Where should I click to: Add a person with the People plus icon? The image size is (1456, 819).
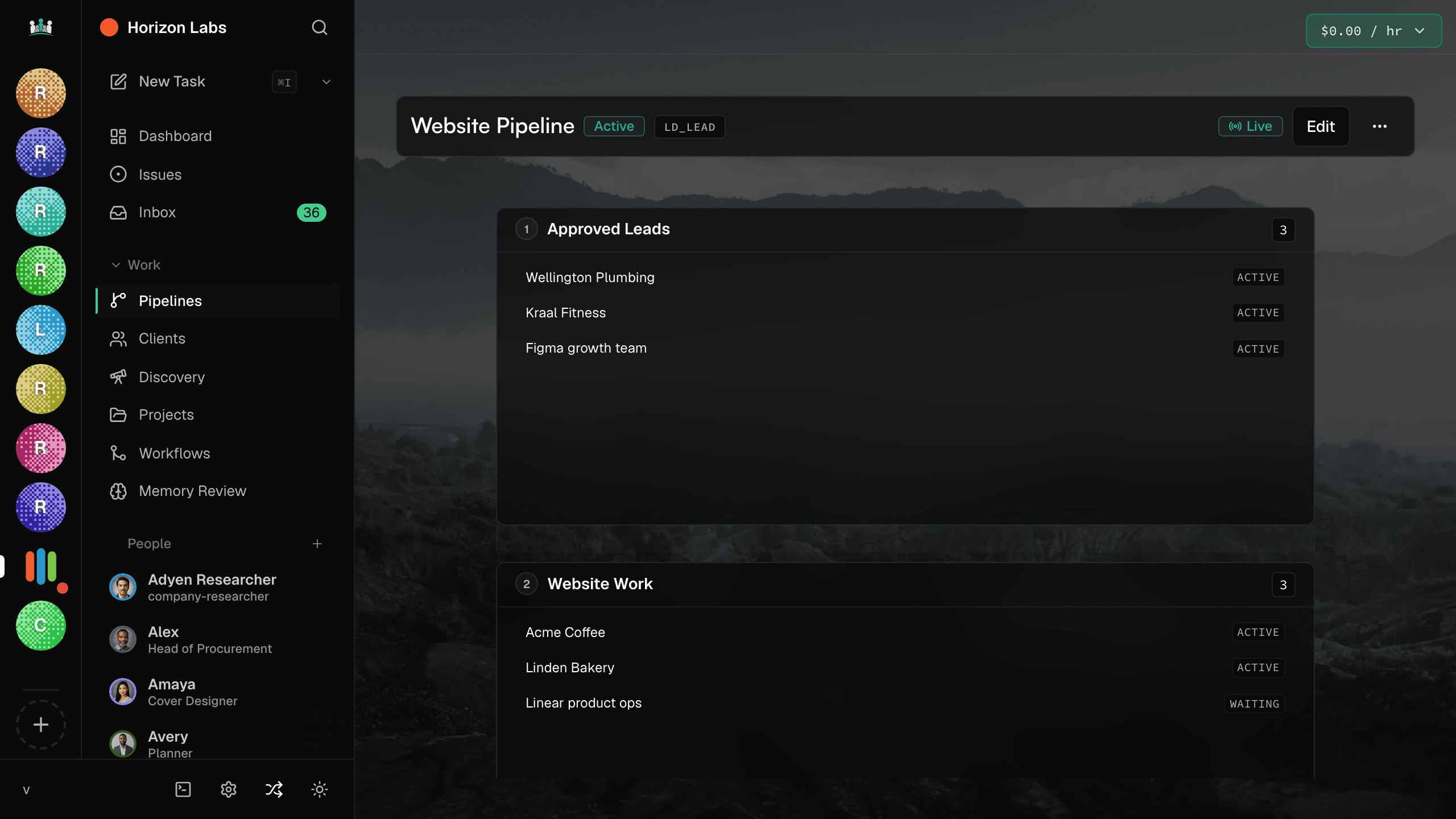(x=317, y=544)
